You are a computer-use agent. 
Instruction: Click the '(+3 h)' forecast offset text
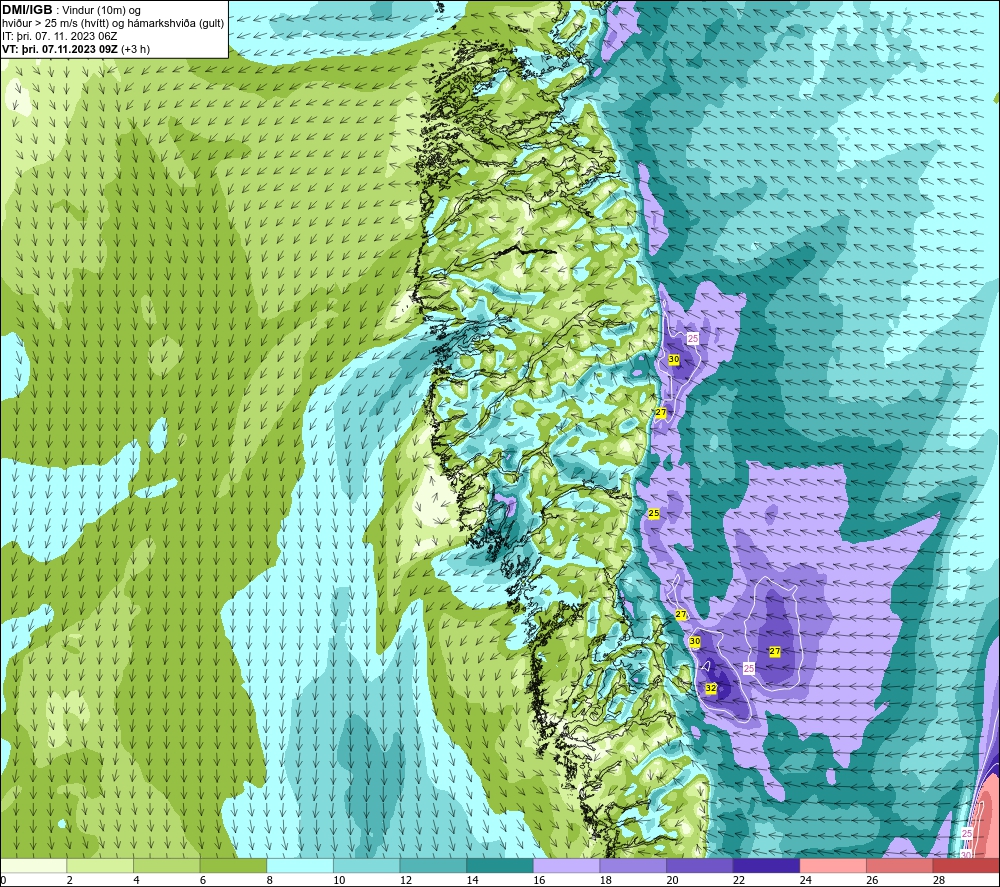tap(135, 49)
